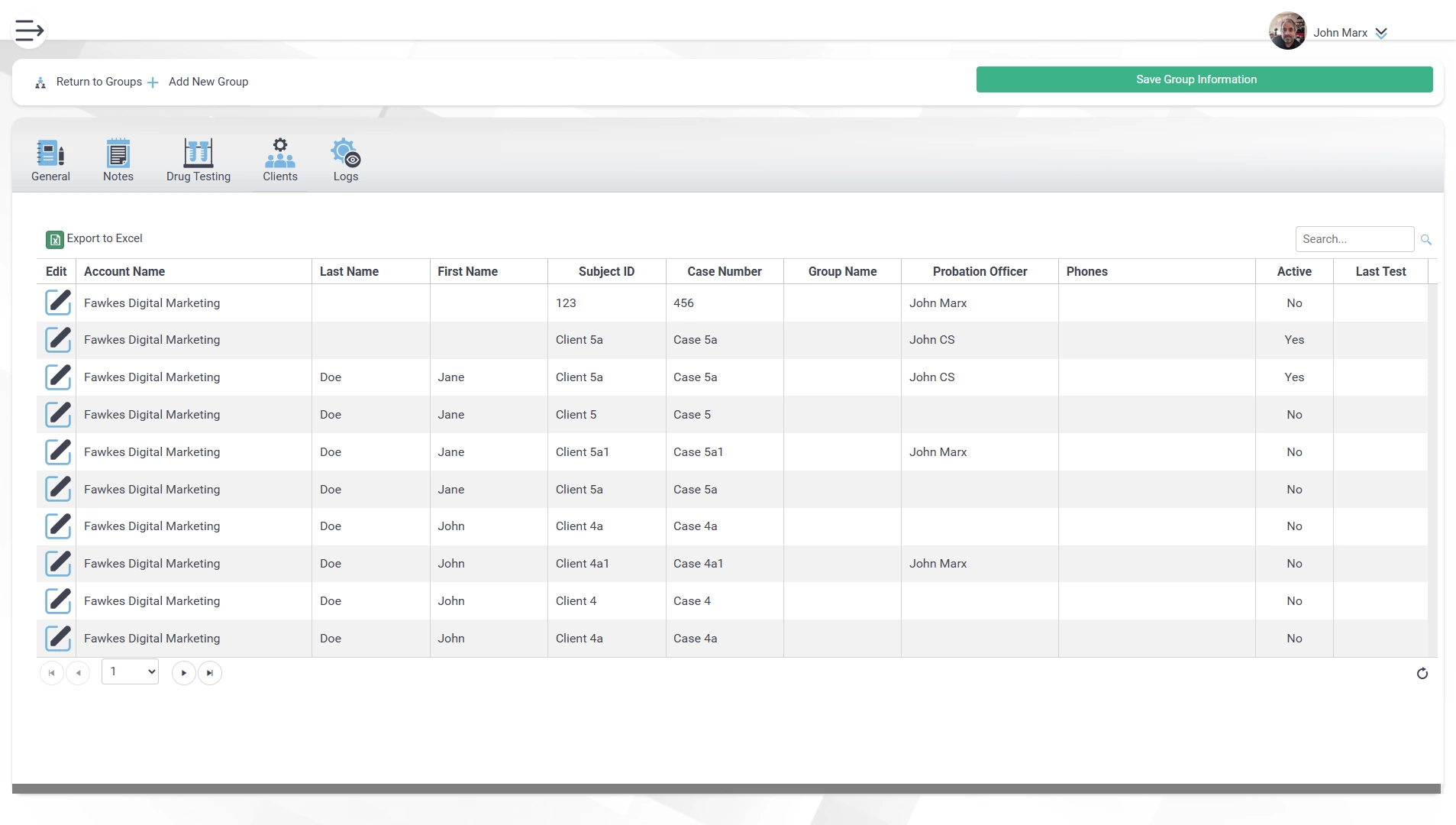Edit the Client 5a row with blank names
Image resolution: width=1456 pixels, height=825 pixels.
pyautogui.click(x=58, y=340)
